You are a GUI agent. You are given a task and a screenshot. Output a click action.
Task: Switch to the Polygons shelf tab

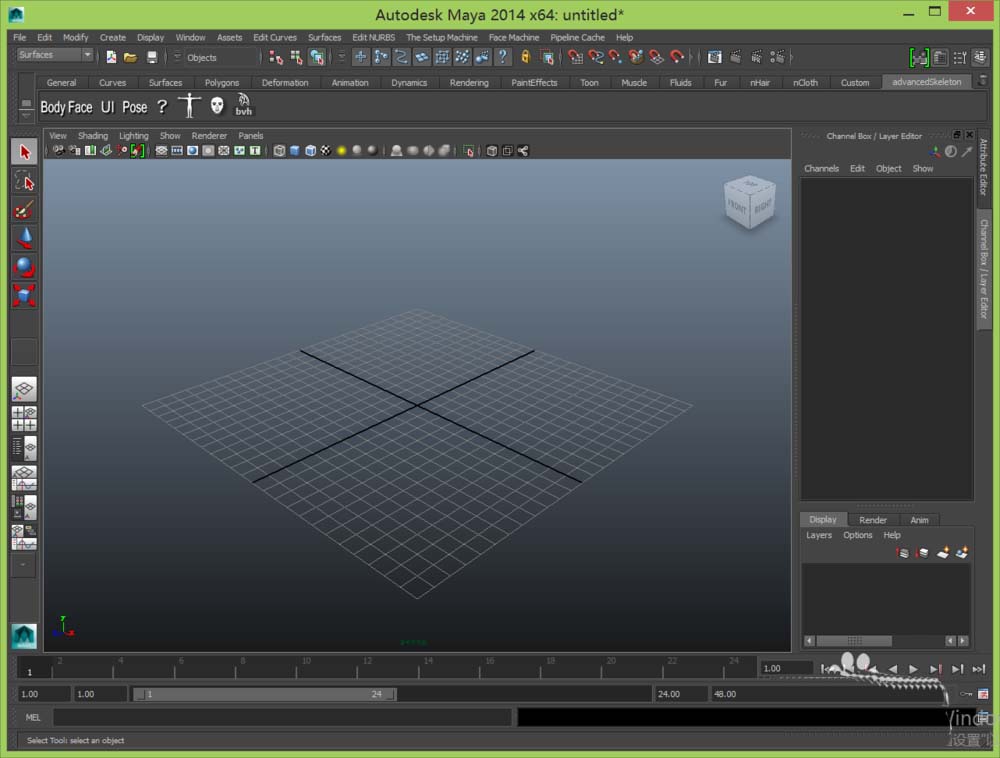click(222, 83)
